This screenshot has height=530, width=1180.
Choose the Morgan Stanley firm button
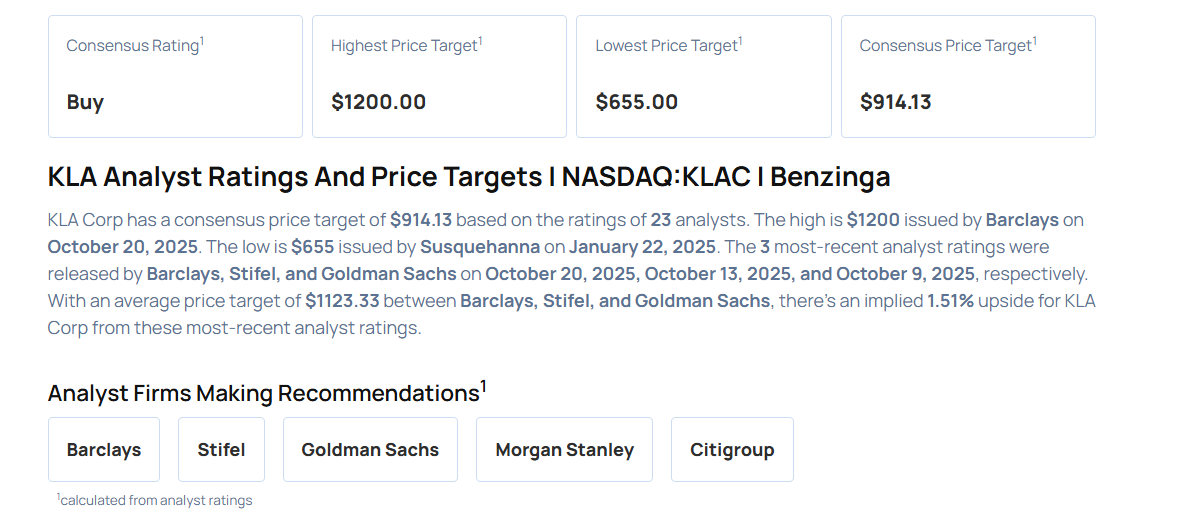pyautogui.click(x=564, y=450)
